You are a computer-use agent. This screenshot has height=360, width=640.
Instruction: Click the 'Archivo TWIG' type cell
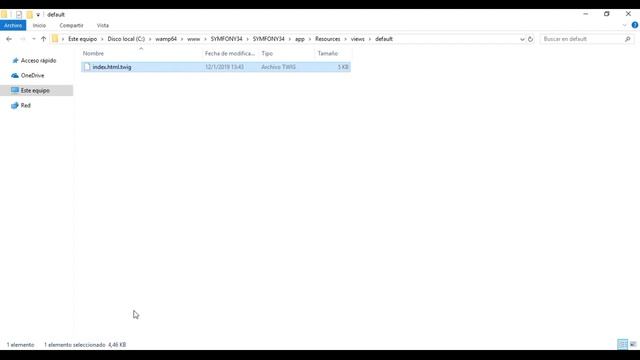(x=278, y=67)
